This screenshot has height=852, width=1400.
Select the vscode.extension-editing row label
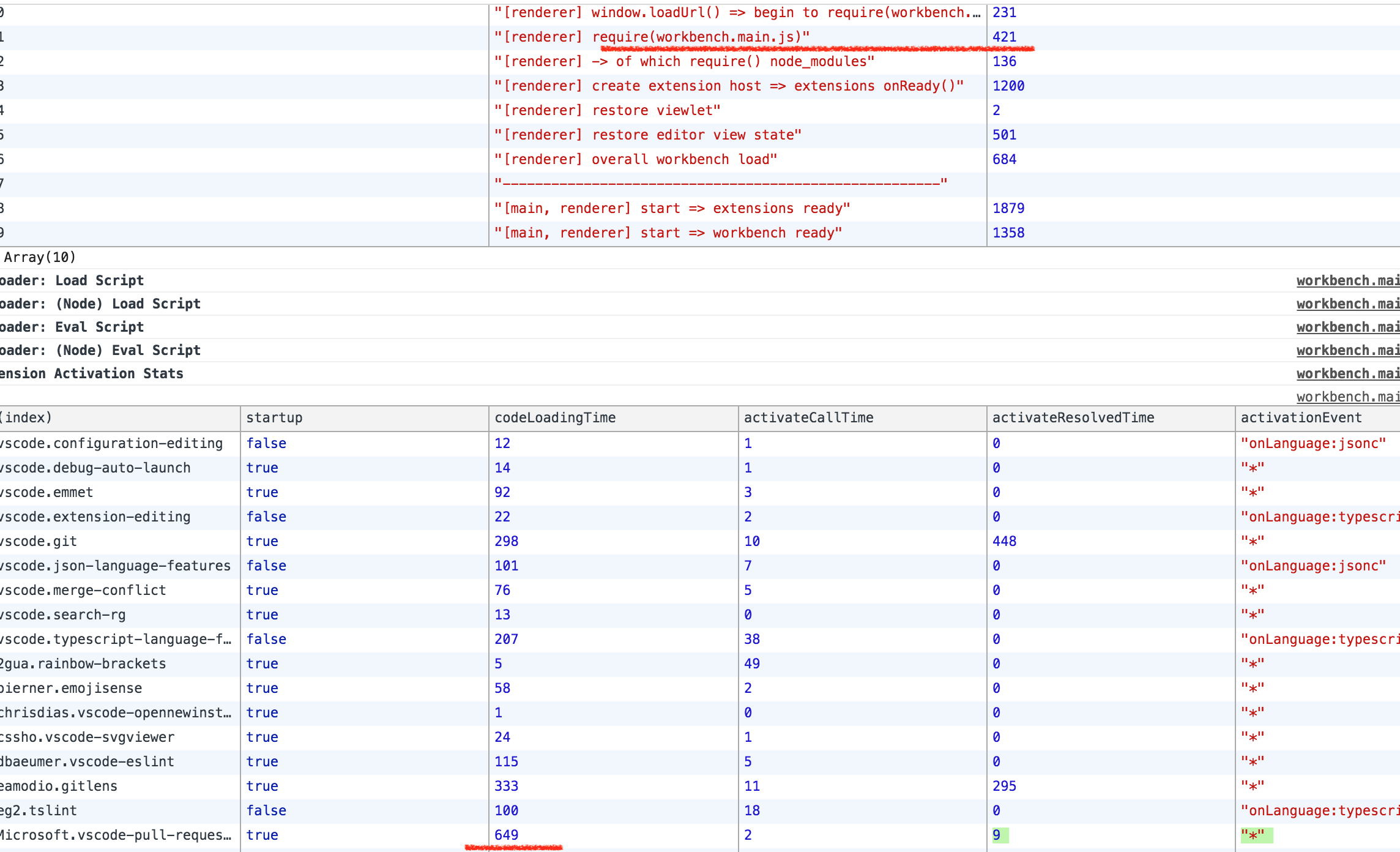point(95,517)
